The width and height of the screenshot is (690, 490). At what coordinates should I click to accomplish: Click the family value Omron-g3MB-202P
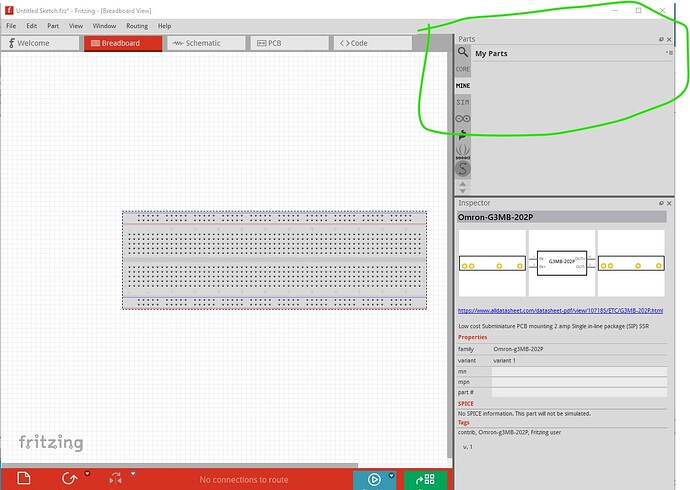[518, 349]
